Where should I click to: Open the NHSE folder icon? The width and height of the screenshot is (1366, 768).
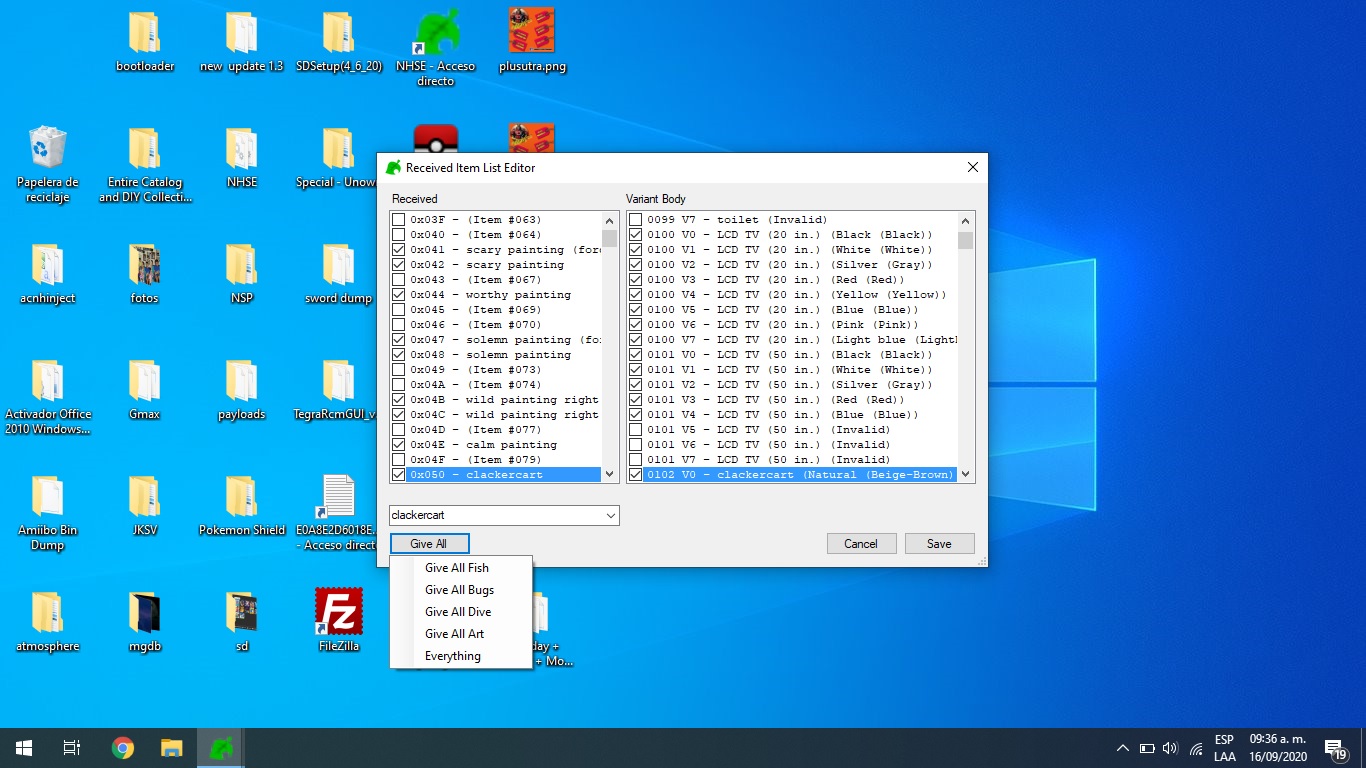click(241, 158)
